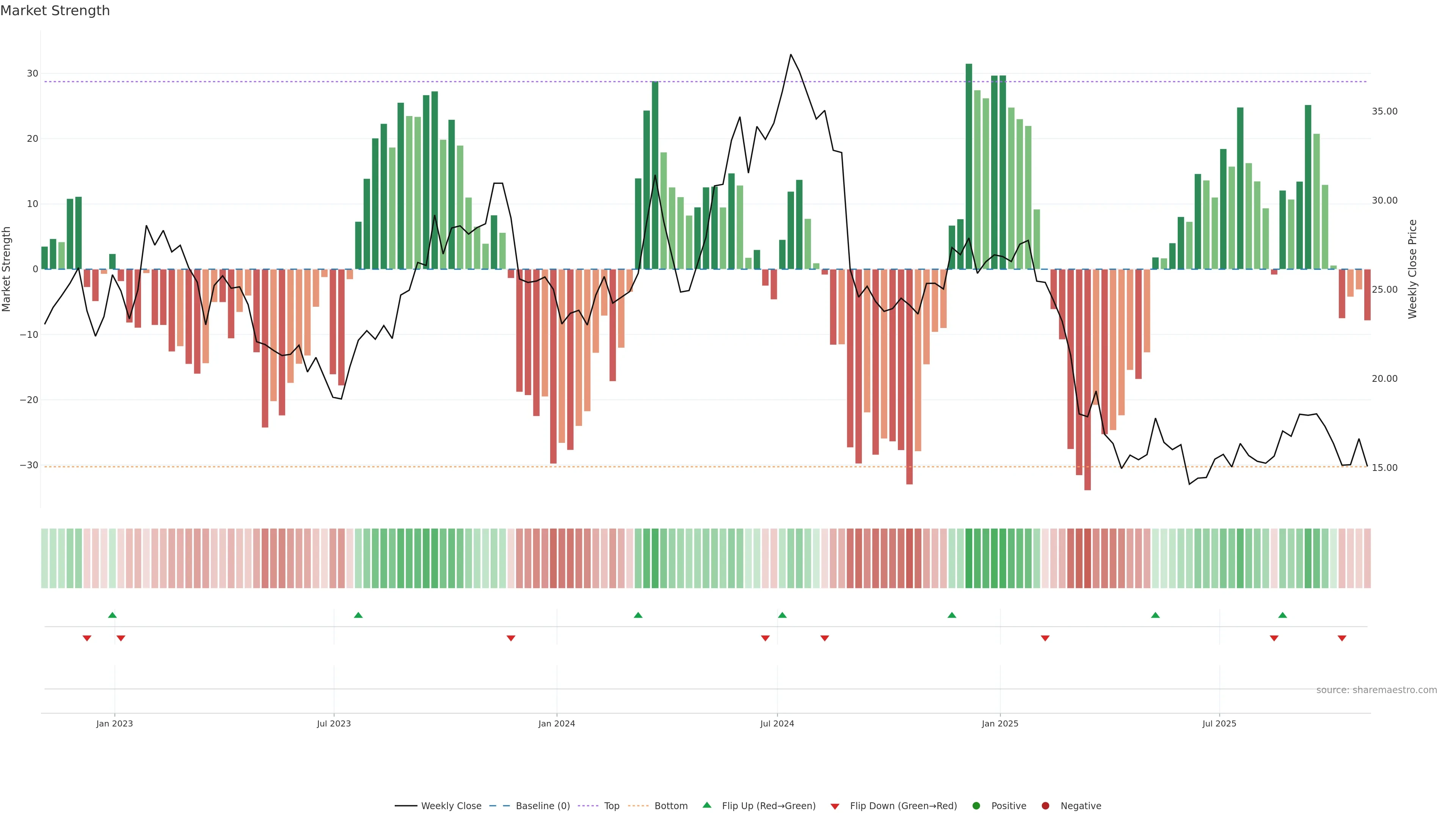Click the flip-up triangle between Jan and Jul 2024

click(x=638, y=615)
